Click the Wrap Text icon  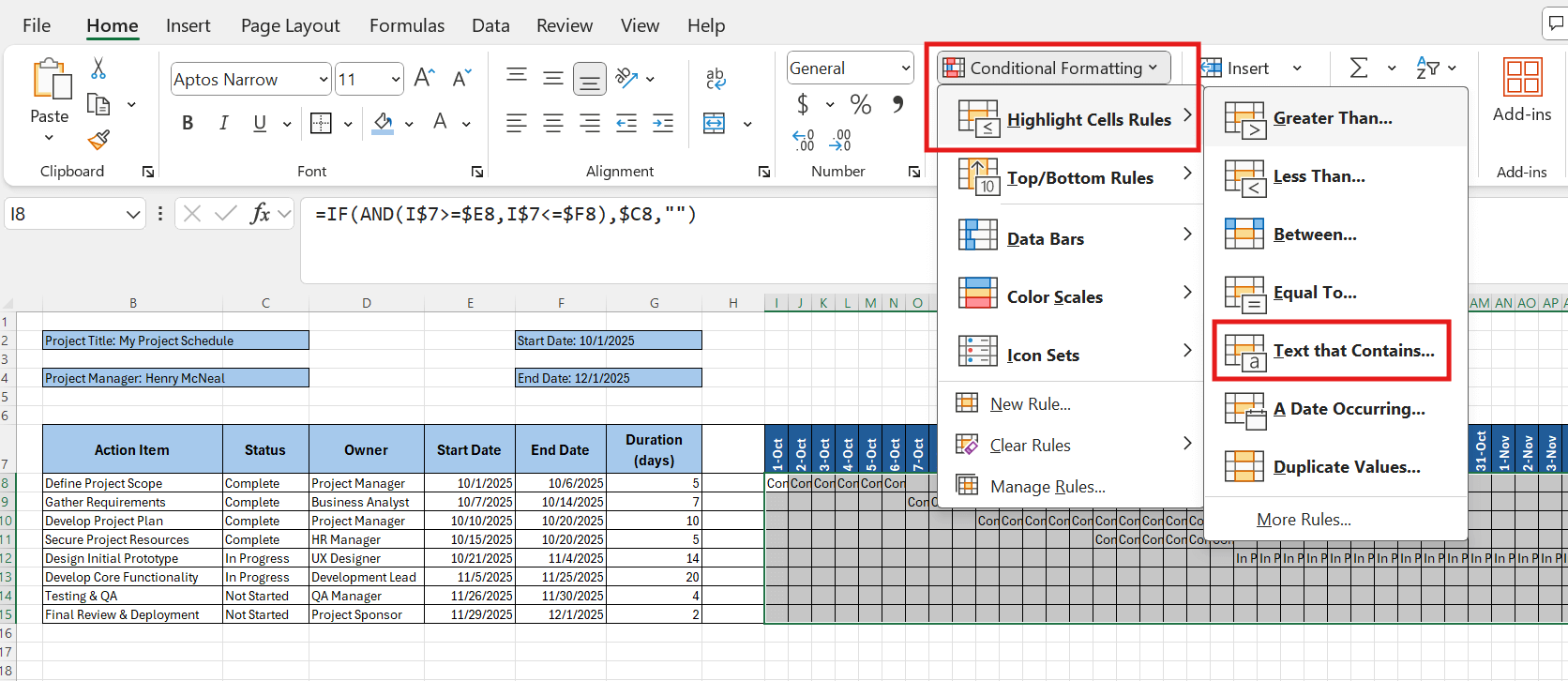click(x=716, y=79)
